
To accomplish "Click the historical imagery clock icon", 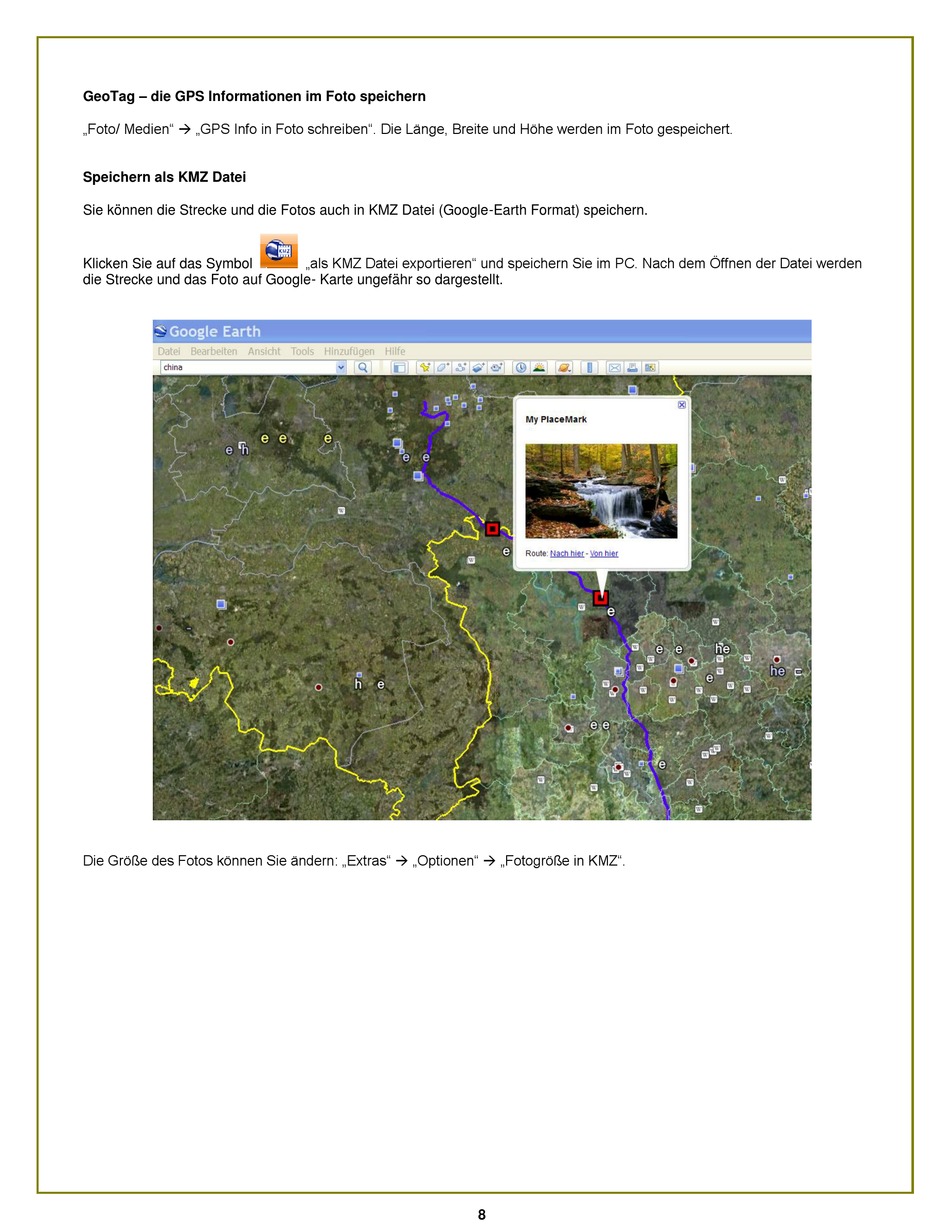I will click(x=521, y=367).
